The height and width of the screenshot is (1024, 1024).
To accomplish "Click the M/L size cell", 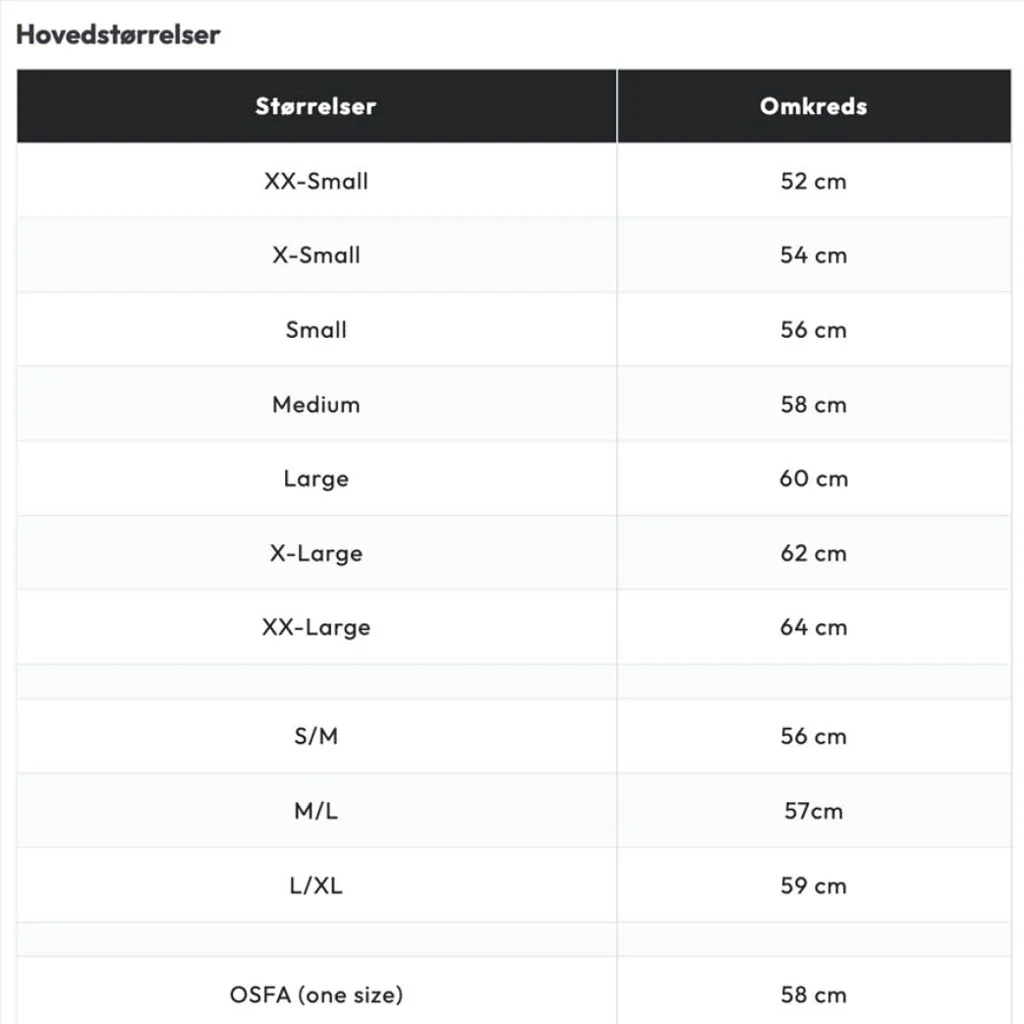I will (316, 810).
